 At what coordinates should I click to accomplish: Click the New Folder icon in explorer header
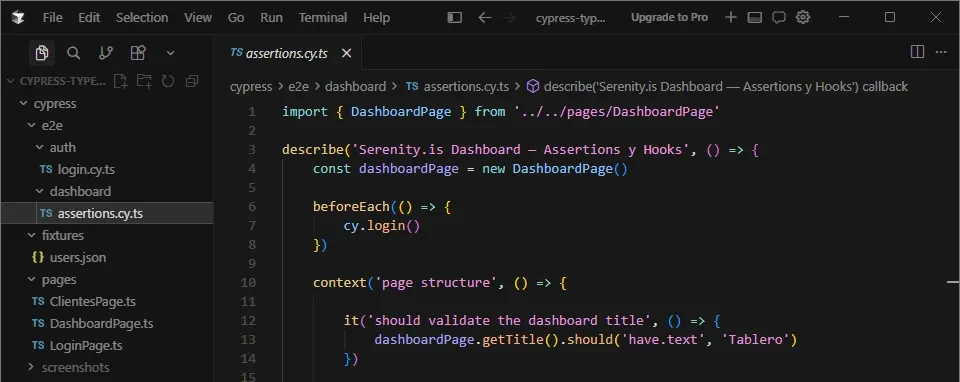coord(144,81)
